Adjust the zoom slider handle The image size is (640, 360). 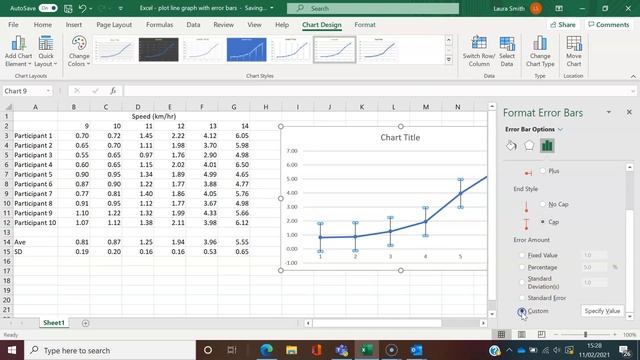click(585, 334)
